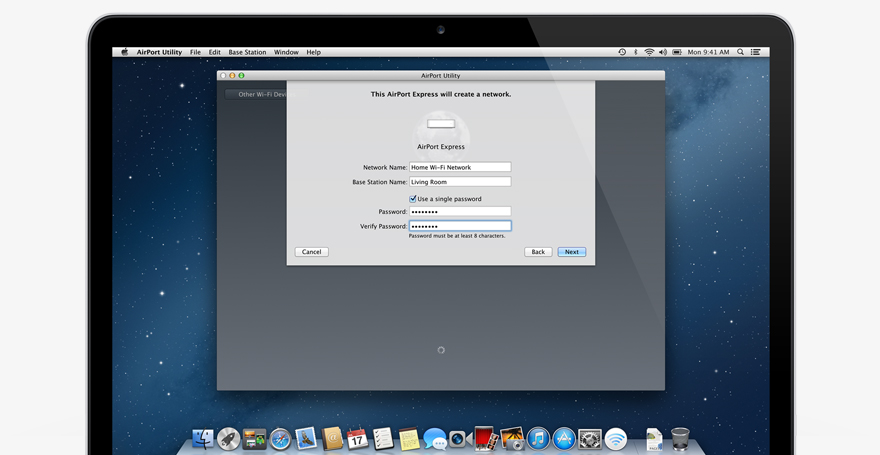Open Launchpad rocket icon in Dock
Screen dimensions: 880x455
coord(228,439)
